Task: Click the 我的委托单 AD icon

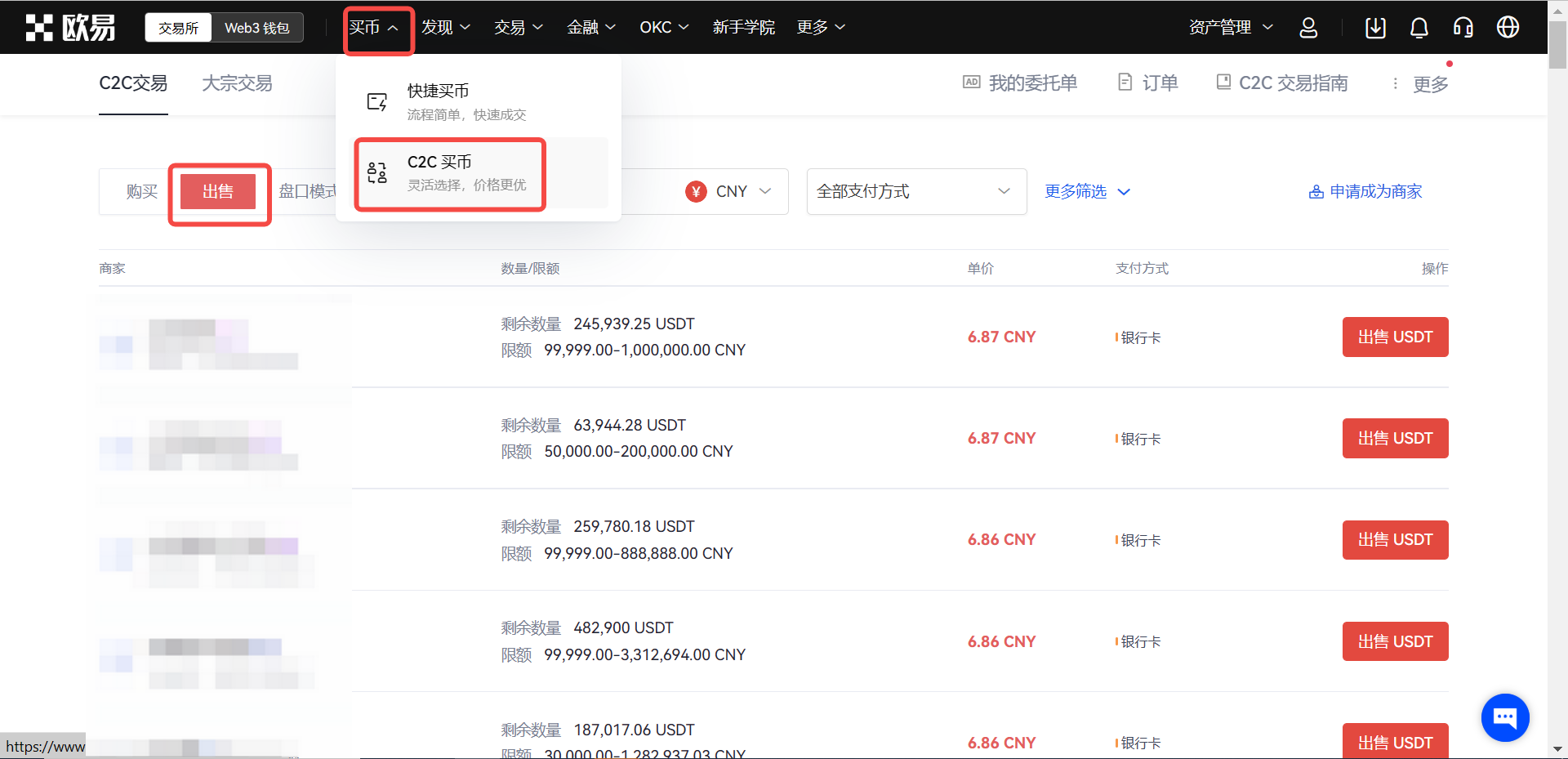Action: pyautogui.click(x=971, y=82)
